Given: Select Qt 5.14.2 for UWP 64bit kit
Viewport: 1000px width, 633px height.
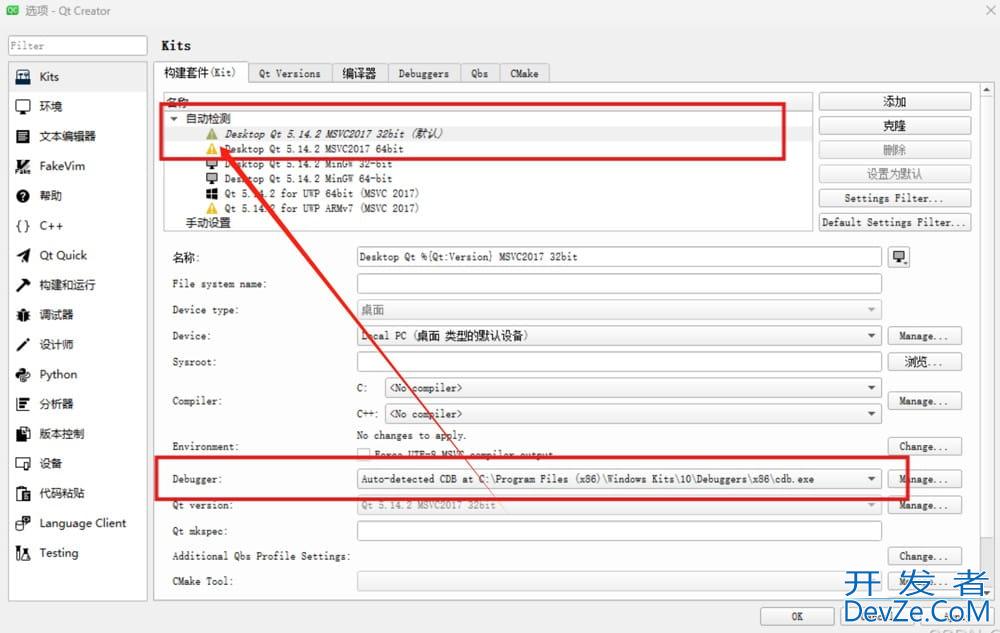Looking at the screenshot, I should [x=321, y=193].
